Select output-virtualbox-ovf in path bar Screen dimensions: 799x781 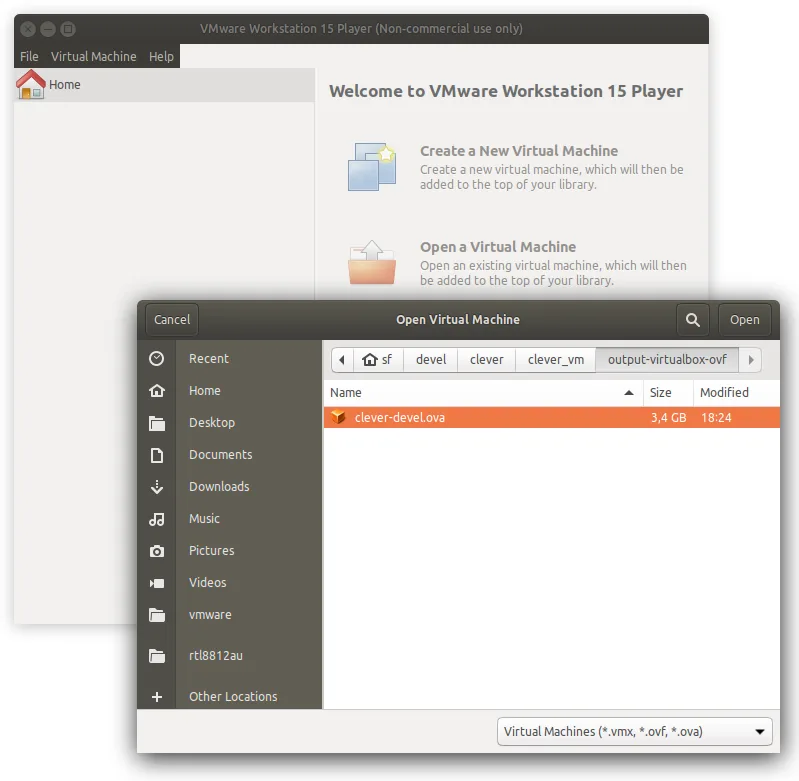(x=667, y=360)
